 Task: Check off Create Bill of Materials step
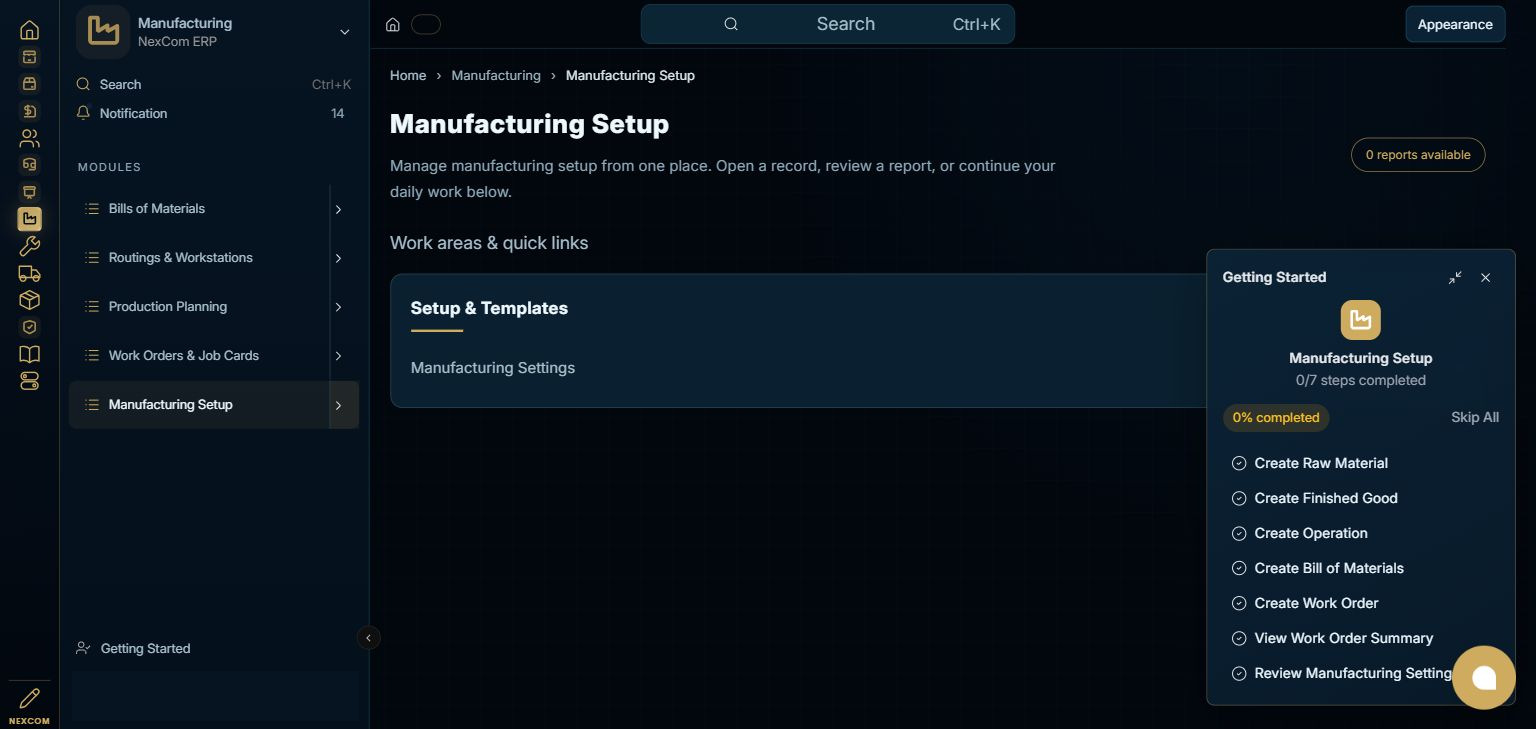(1239, 568)
